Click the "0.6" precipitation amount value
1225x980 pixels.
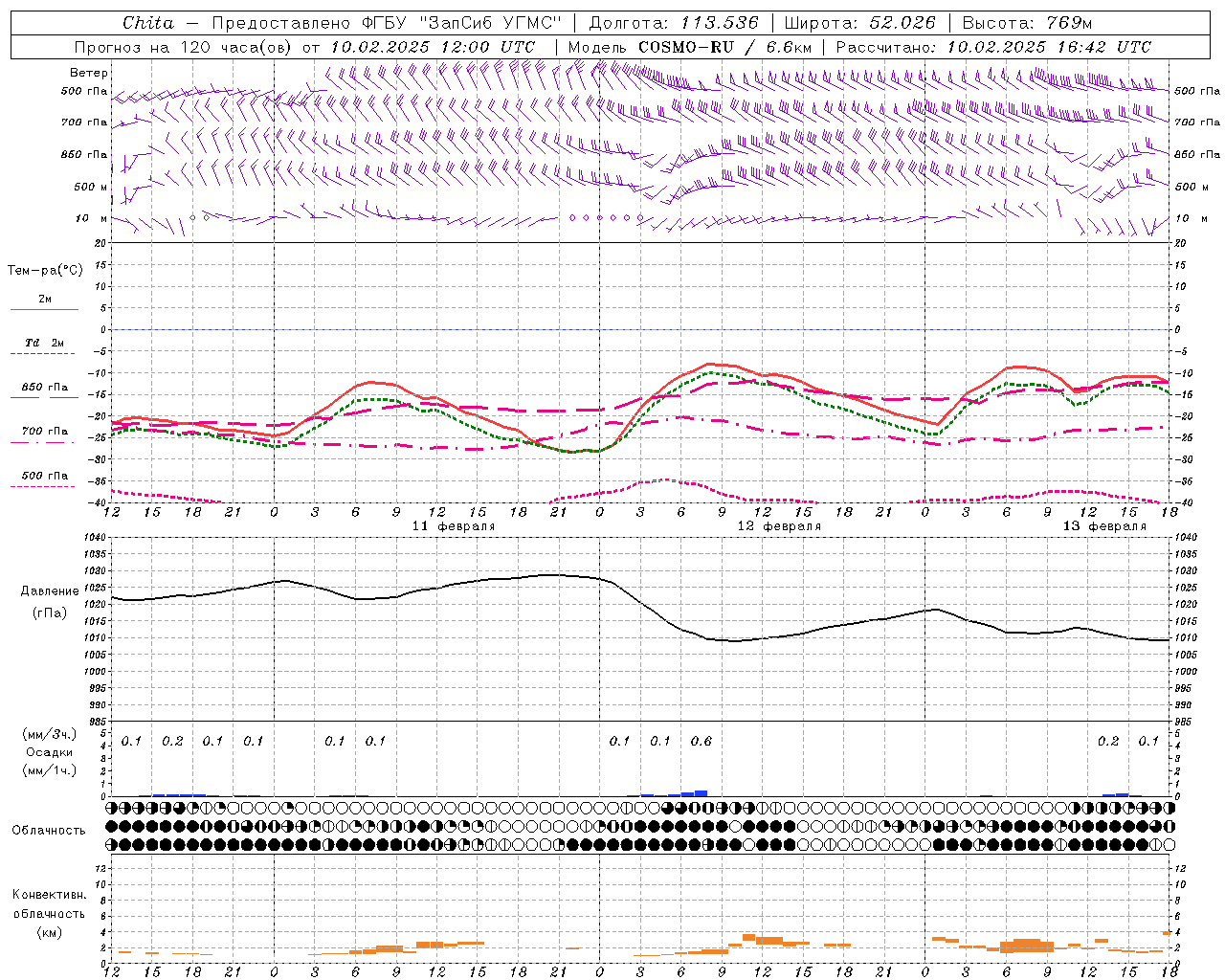(x=702, y=741)
